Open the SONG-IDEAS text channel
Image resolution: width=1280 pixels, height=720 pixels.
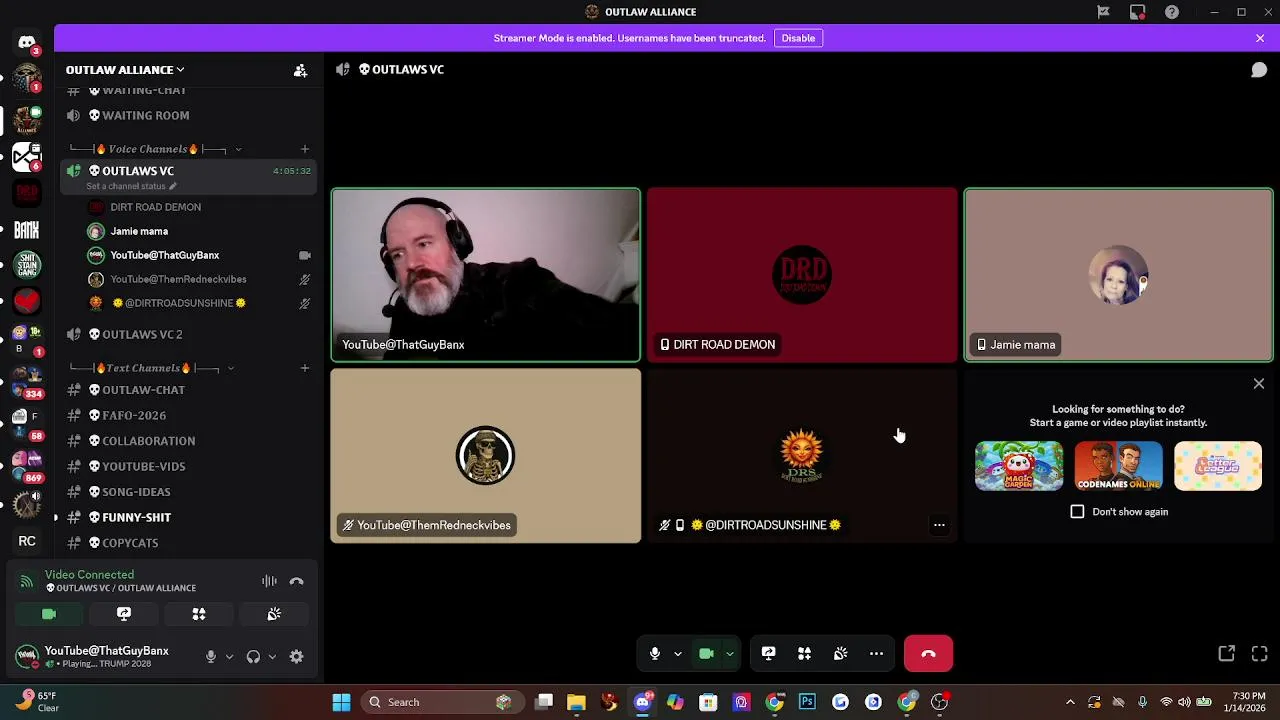click(x=189, y=492)
